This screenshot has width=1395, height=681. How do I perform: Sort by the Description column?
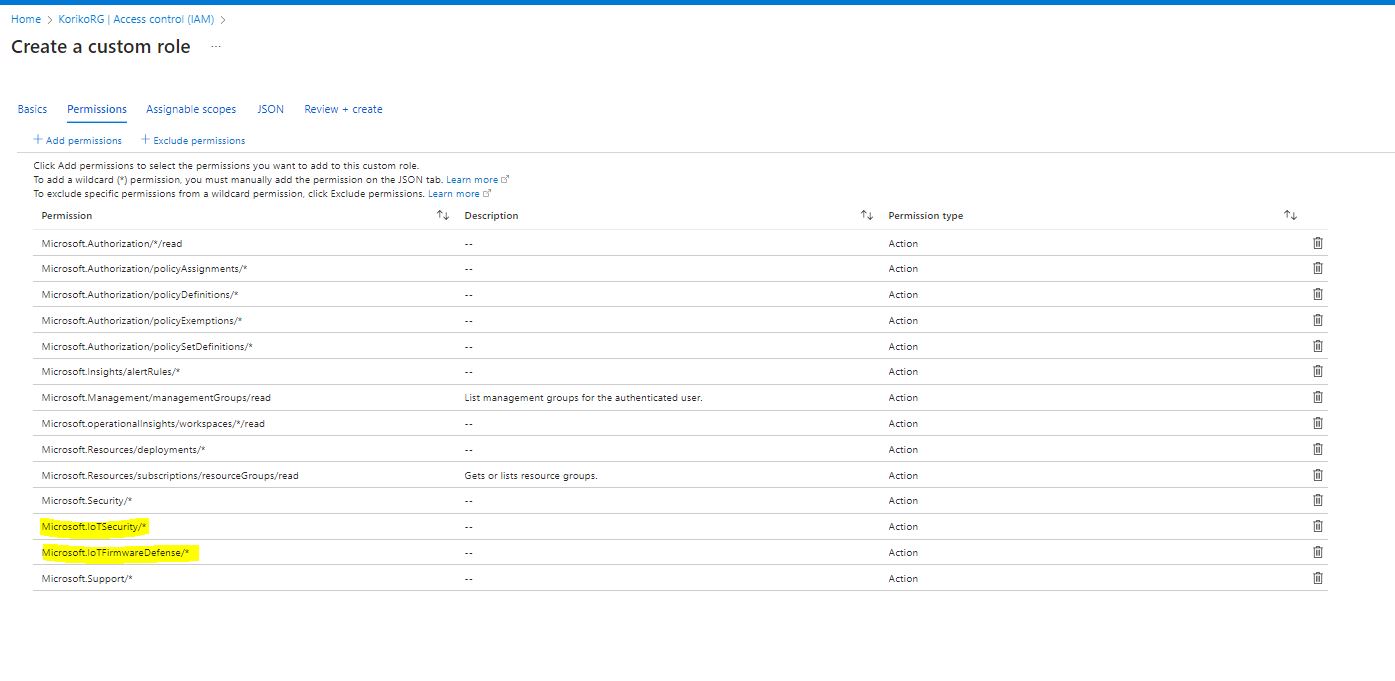(867, 215)
